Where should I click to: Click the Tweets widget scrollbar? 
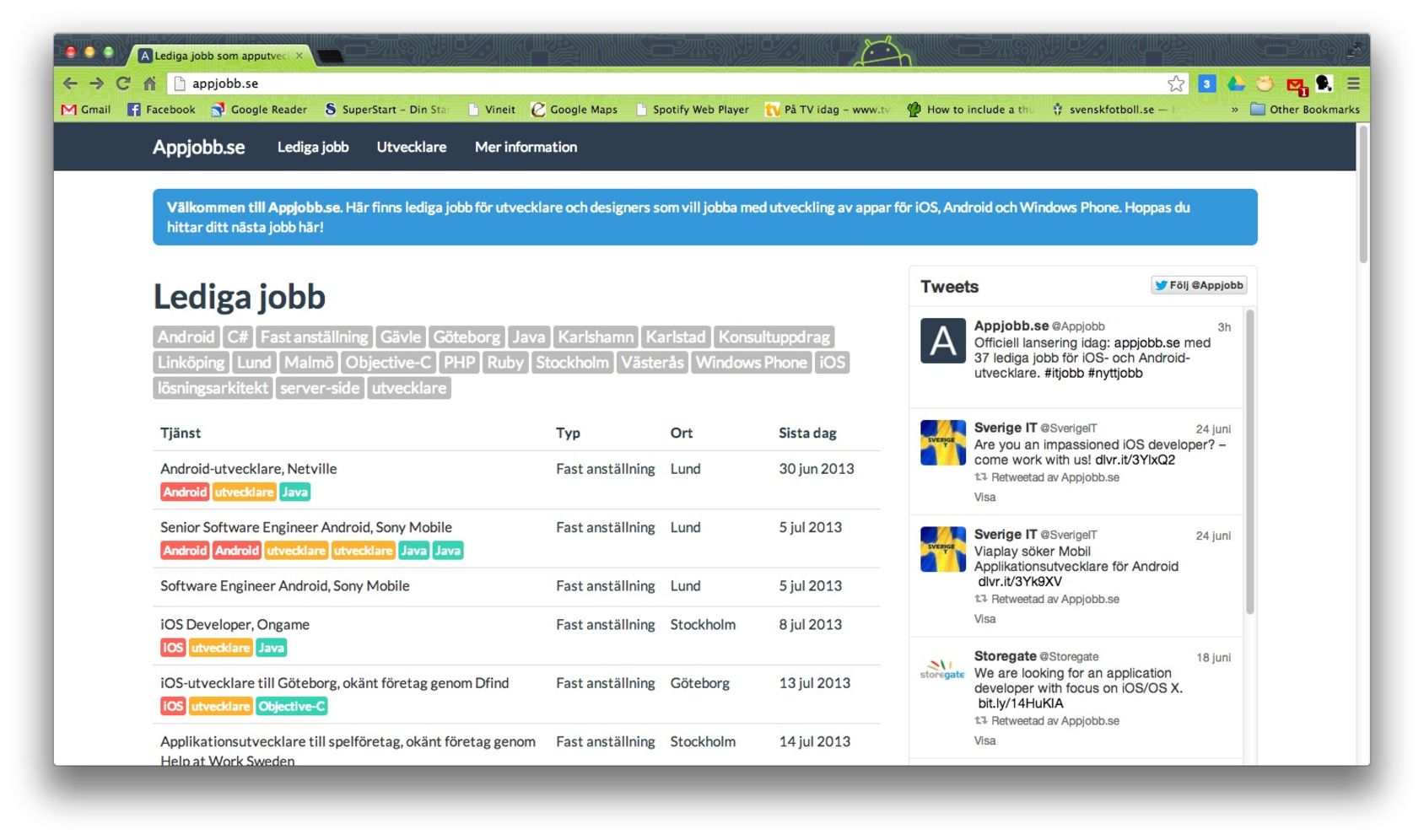click(x=1250, y=462)
